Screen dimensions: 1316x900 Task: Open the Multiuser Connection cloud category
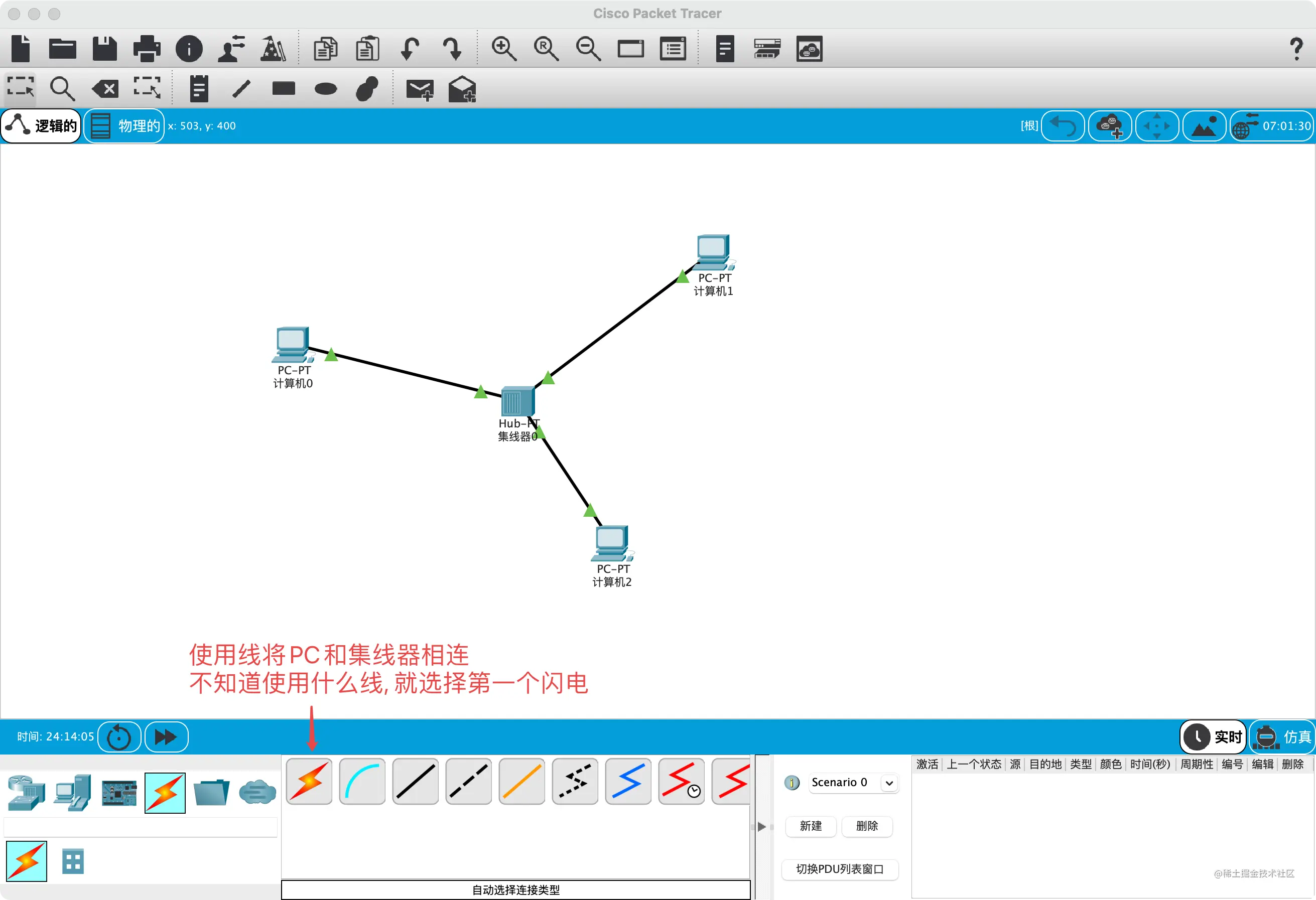click(x=257, y=793)
